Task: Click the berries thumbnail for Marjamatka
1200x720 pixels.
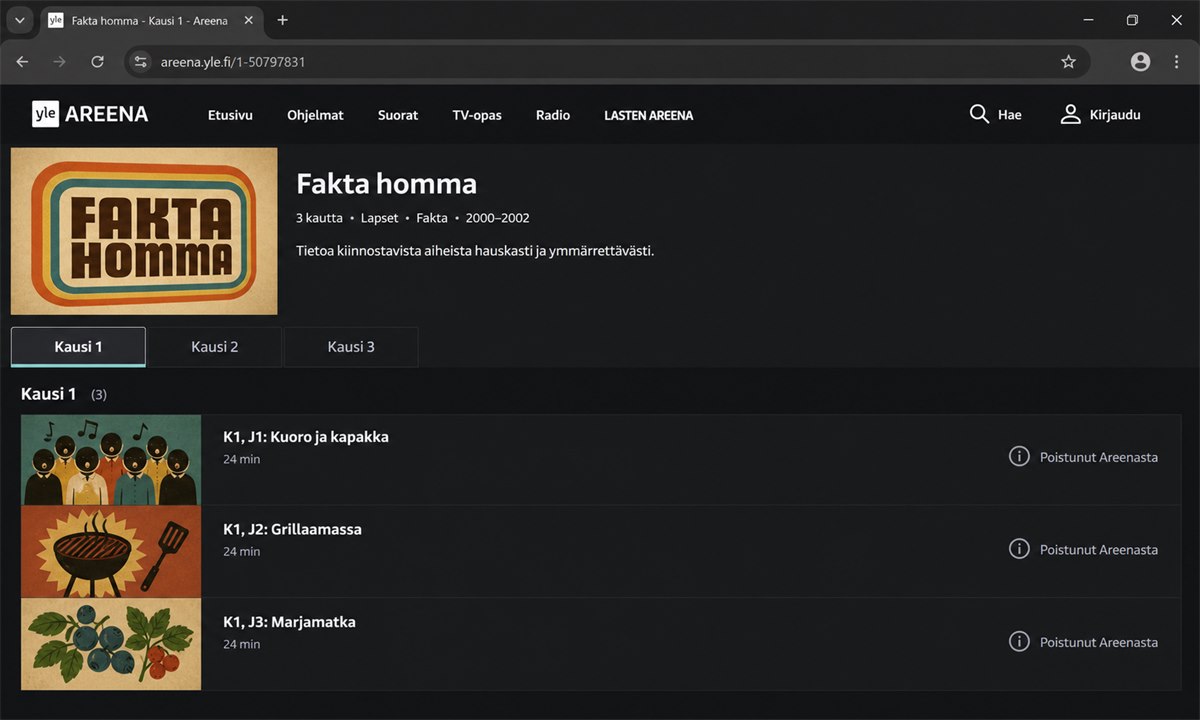Action: [111, 644]
